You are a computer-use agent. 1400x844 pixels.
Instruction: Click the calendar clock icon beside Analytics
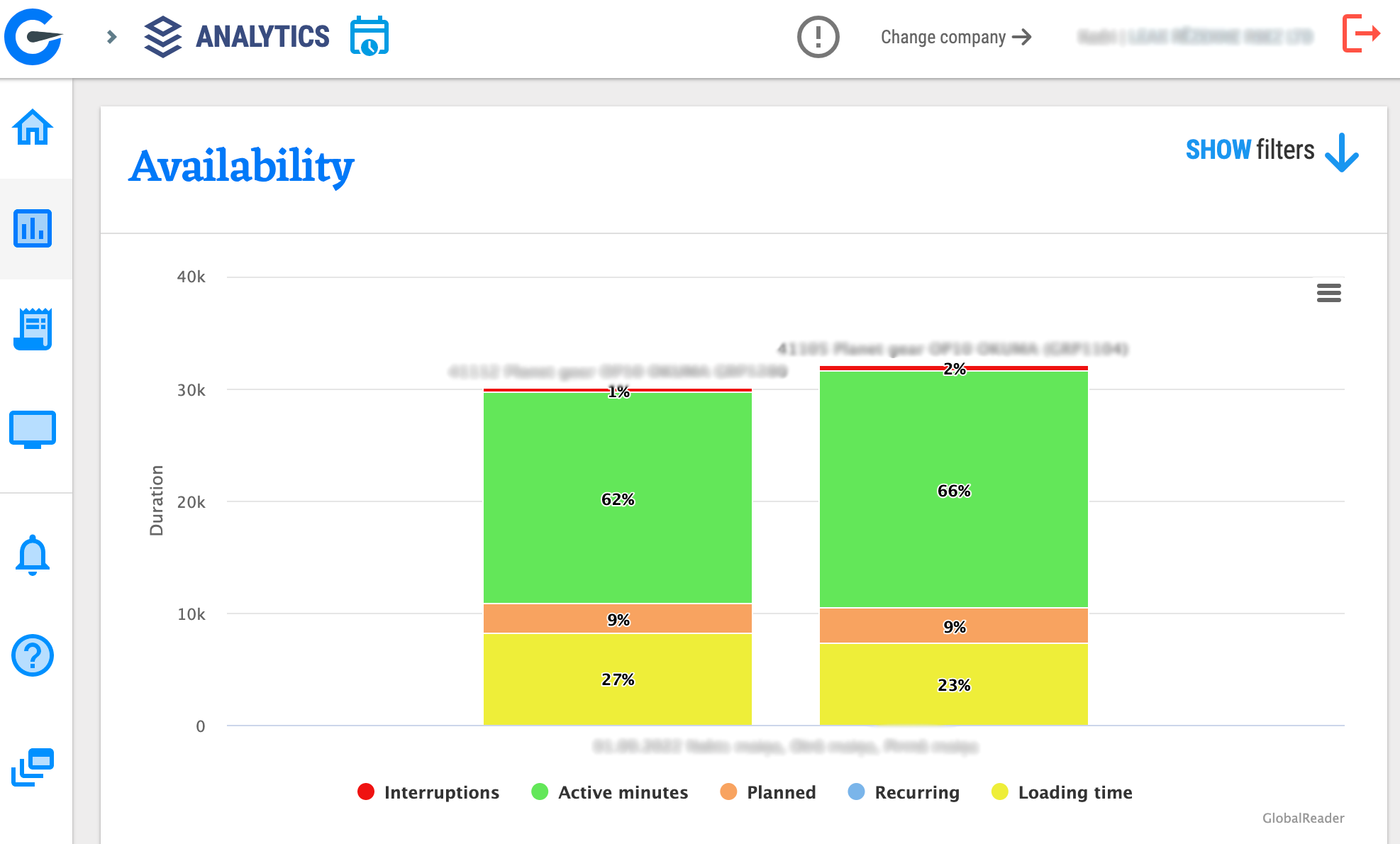click(x=369, y=36)
